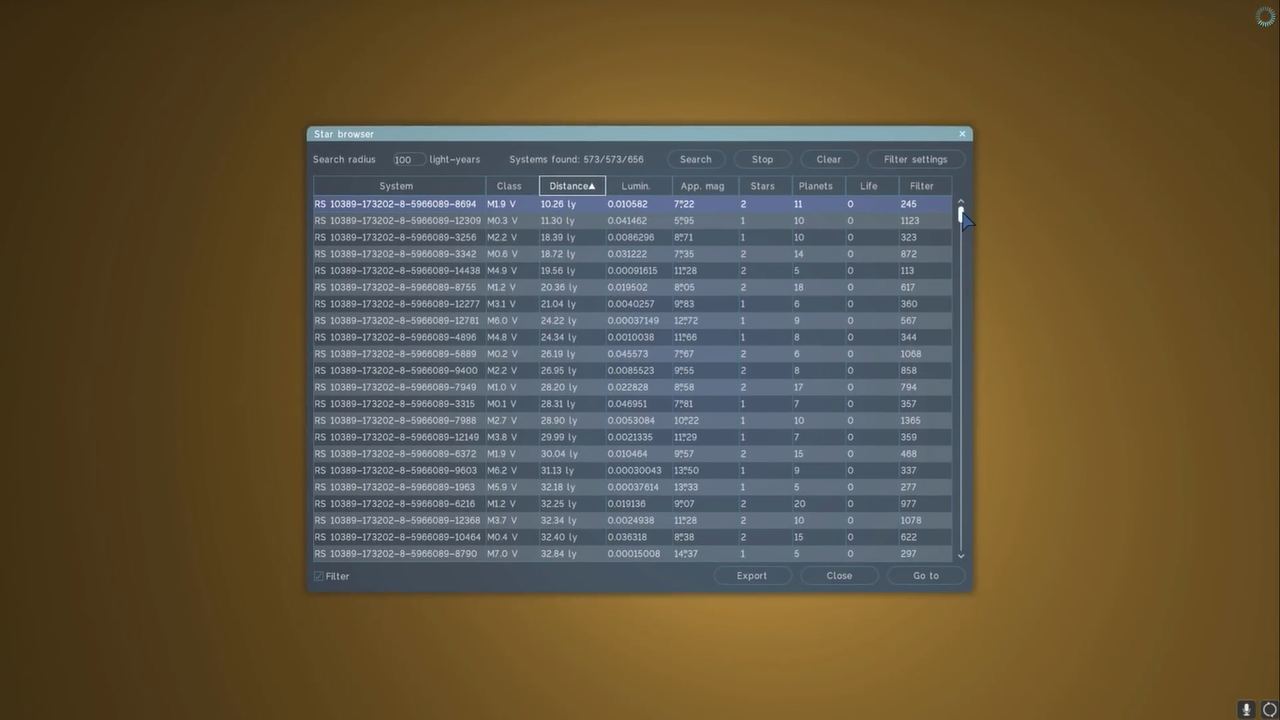Click the Stop button
The image size is (1280, 720).
pyautogui.click(x=762, y=159)
